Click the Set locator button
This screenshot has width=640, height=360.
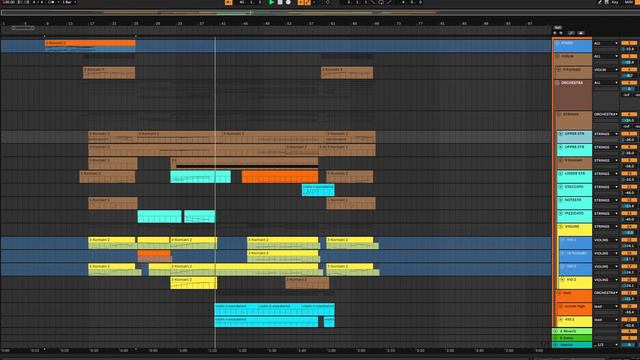point(557,27)
